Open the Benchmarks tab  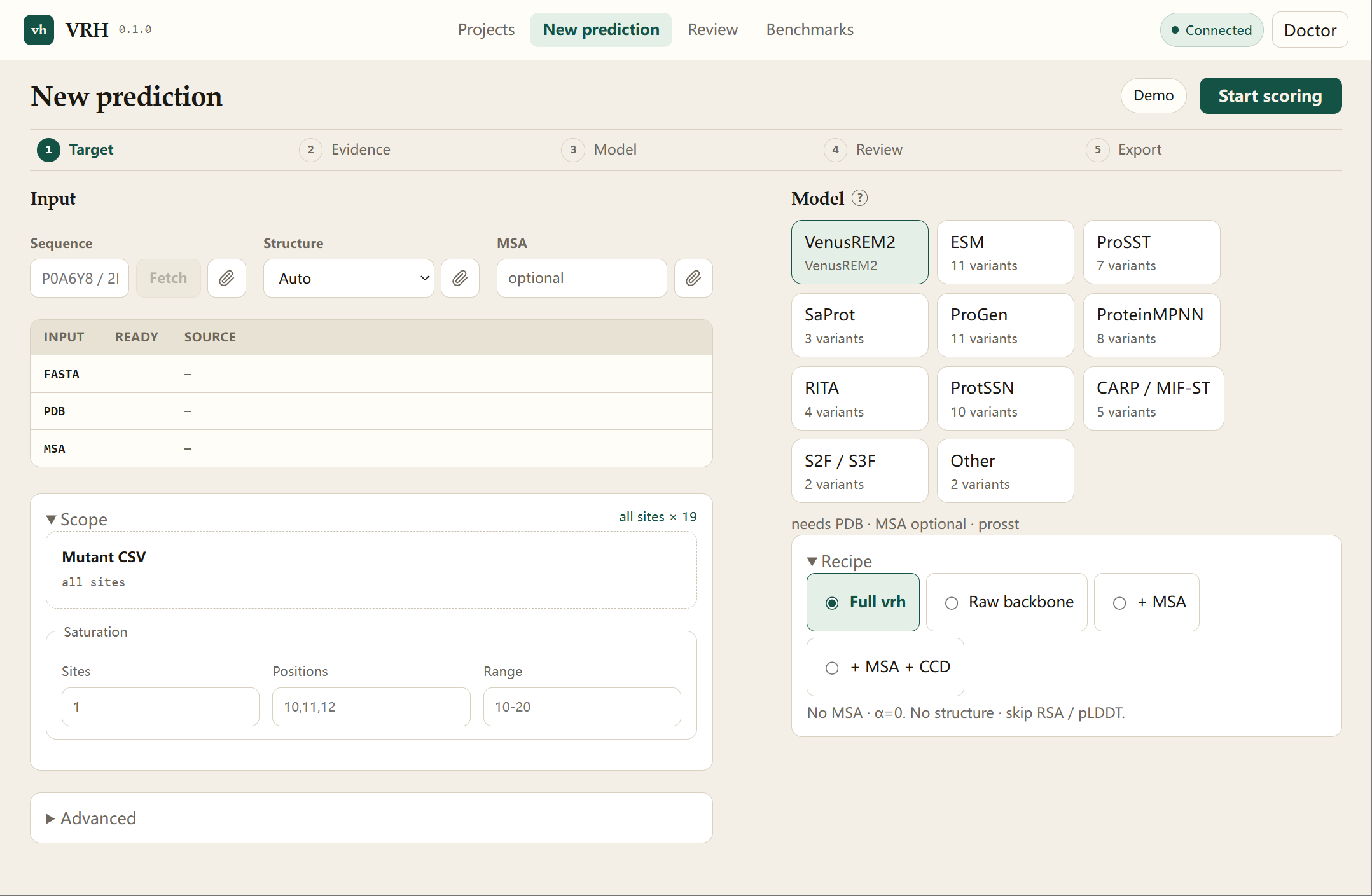pyautogui.click(x=810, y=30)
